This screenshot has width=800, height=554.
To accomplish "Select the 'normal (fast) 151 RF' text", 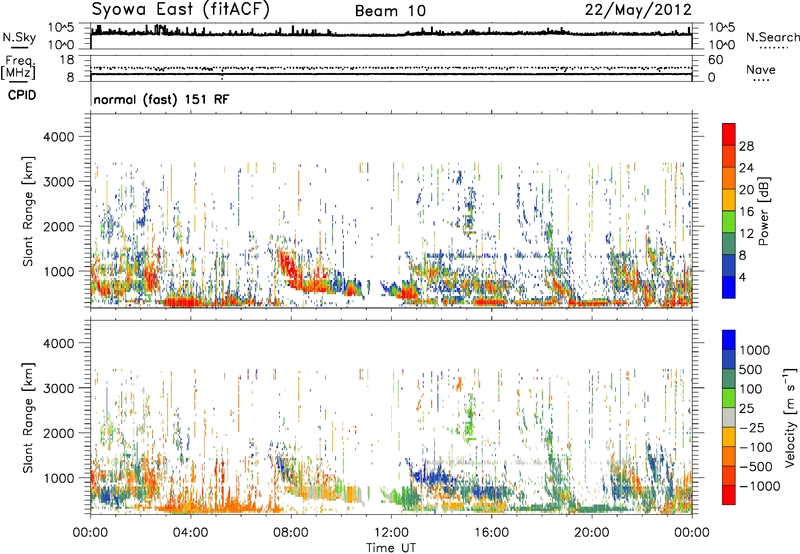I will pyautogui.click(x=161, y=99).
